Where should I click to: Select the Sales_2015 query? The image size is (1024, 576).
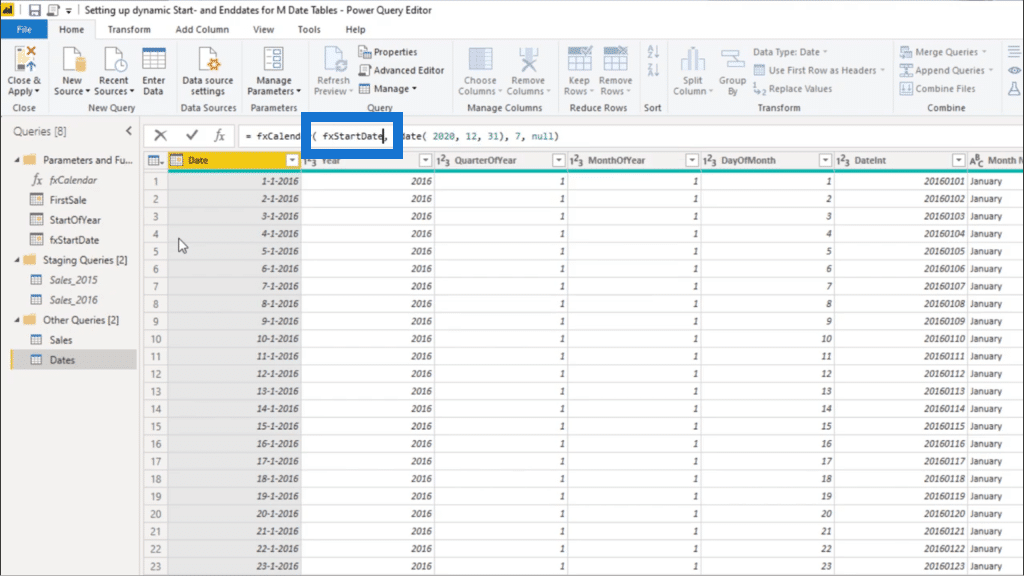[x=73, y=280]
